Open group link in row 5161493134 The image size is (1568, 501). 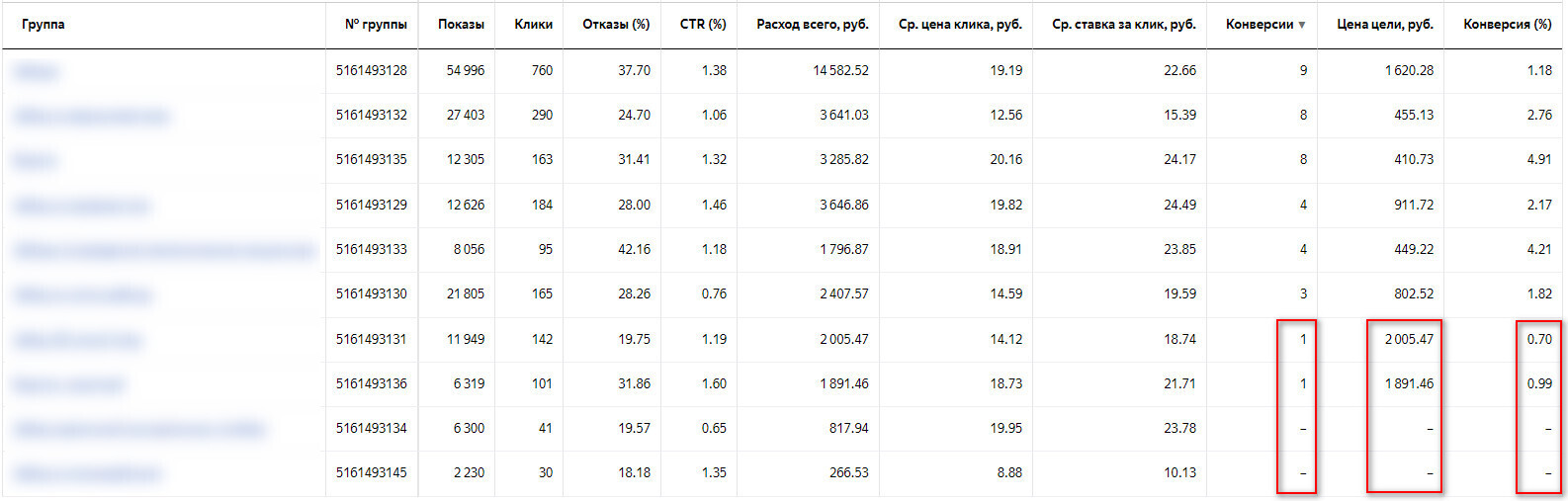point(139,429)
